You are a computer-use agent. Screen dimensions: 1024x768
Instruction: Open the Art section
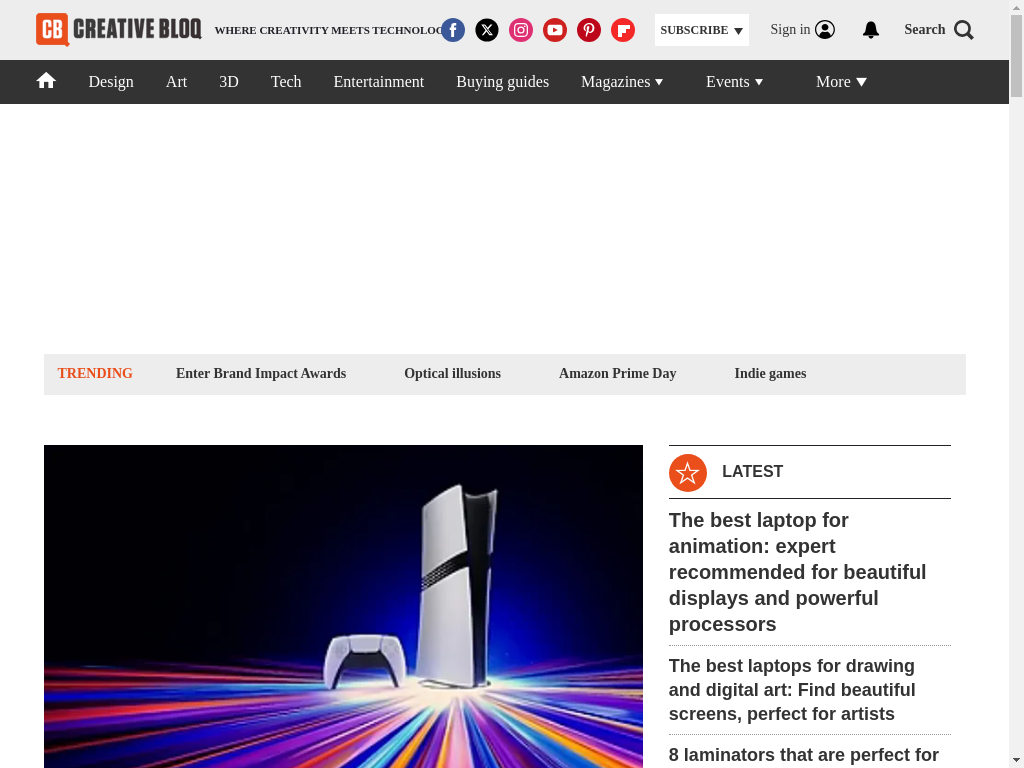[x=176, y=82]
